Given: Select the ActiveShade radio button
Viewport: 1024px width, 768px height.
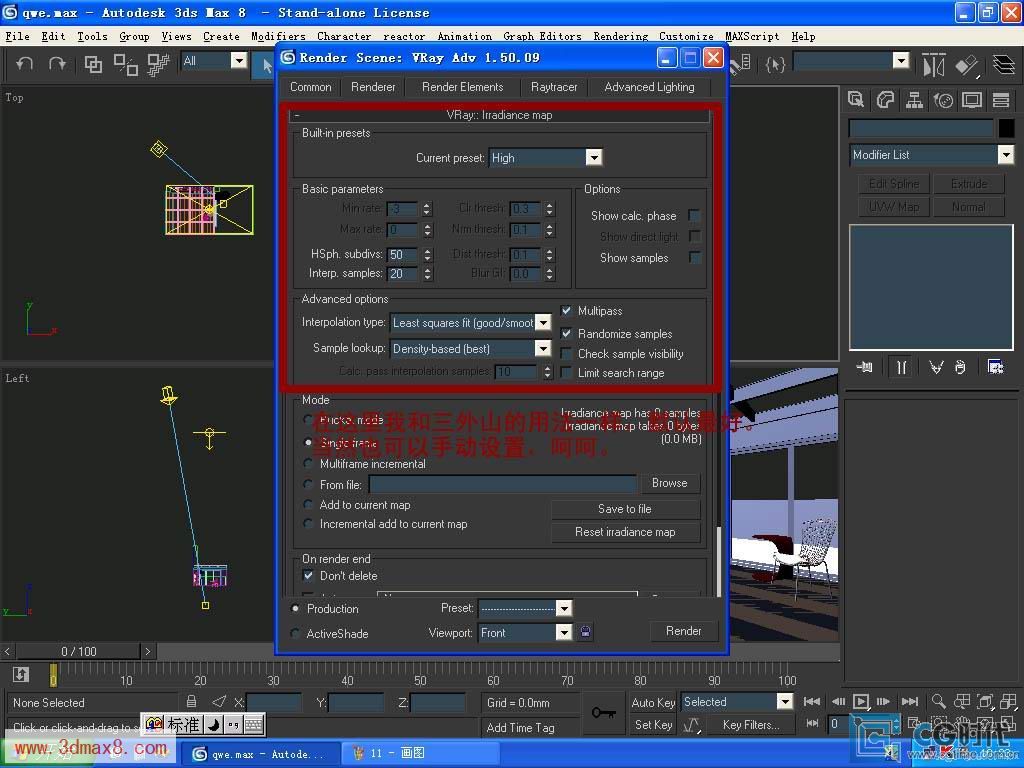Looking at the screenshot, I should 295,633.
